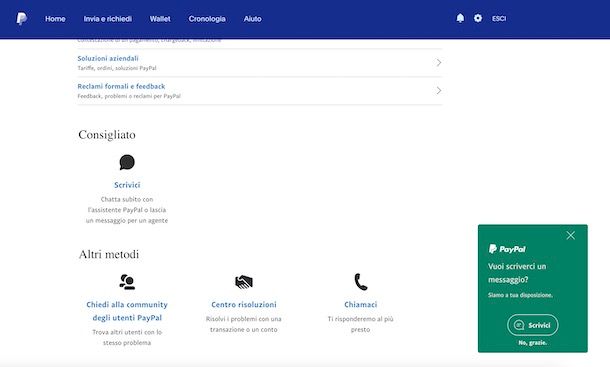Open the Soluzioni aziendali link
This screenshot has height=367, width=610.
(x=108, y=58)
